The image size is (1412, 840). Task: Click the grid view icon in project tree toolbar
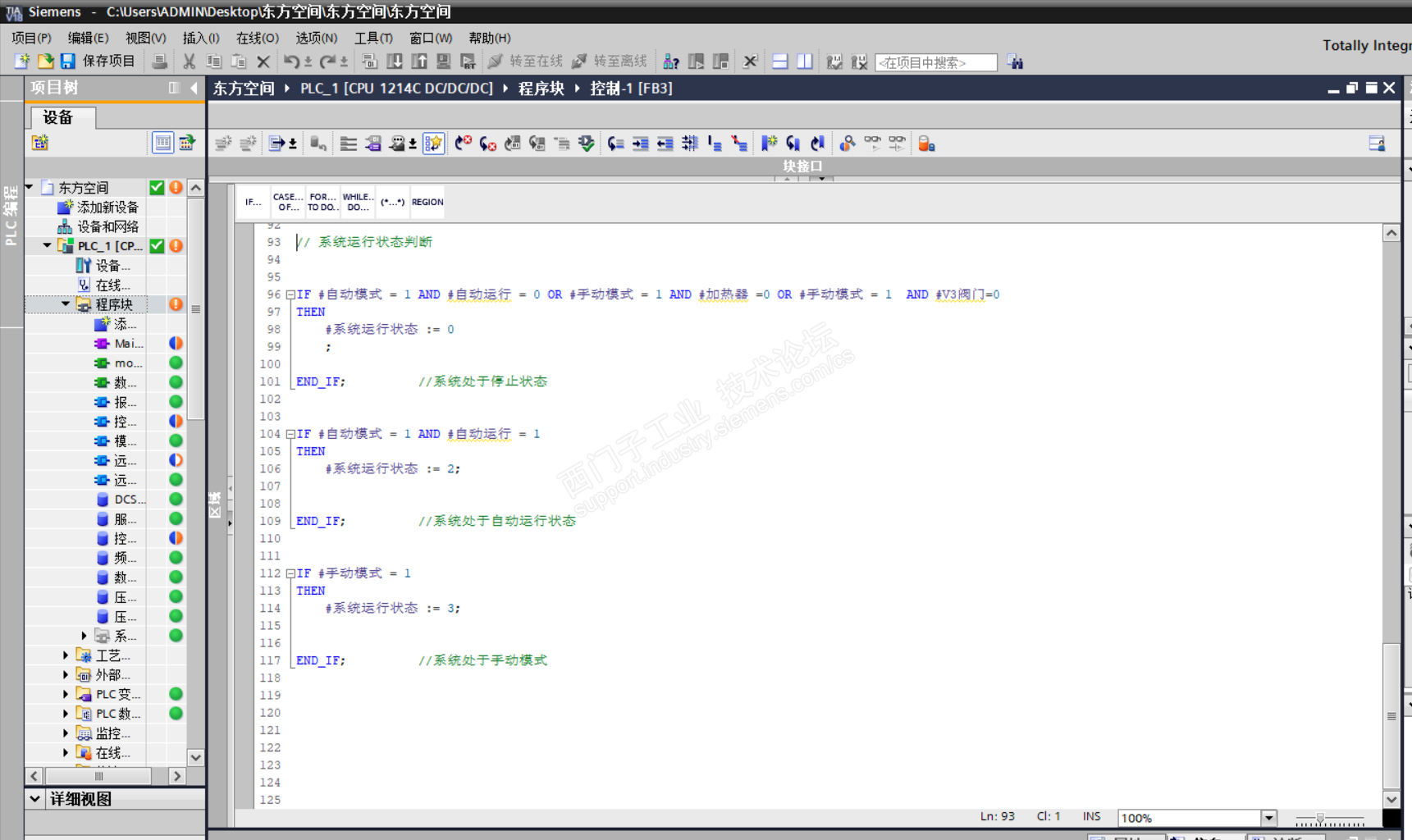pyautogui.click(x=163, y=143)
